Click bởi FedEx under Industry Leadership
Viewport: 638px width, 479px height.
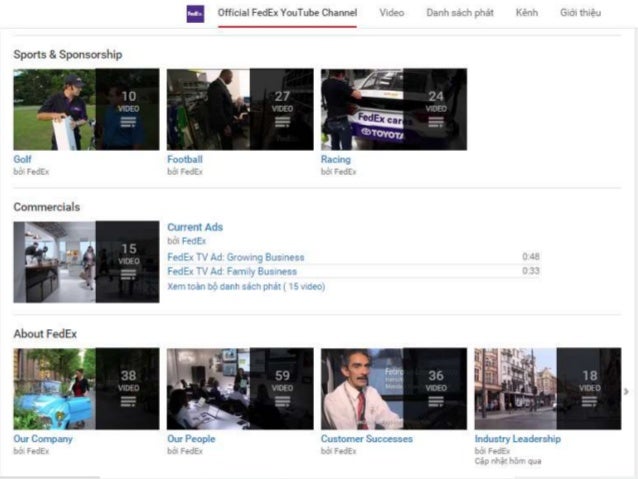pos(492,451)
